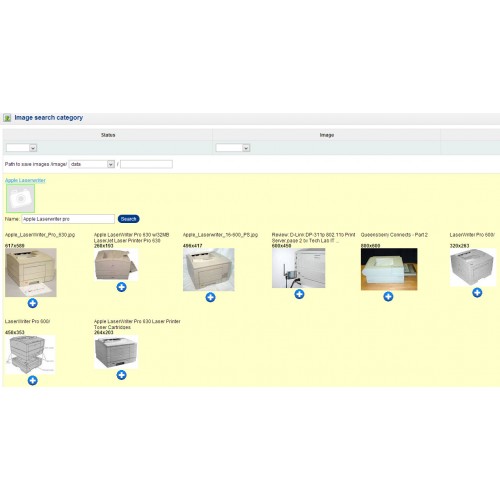Open the Image filter dropdown

[x=233, y=148]
